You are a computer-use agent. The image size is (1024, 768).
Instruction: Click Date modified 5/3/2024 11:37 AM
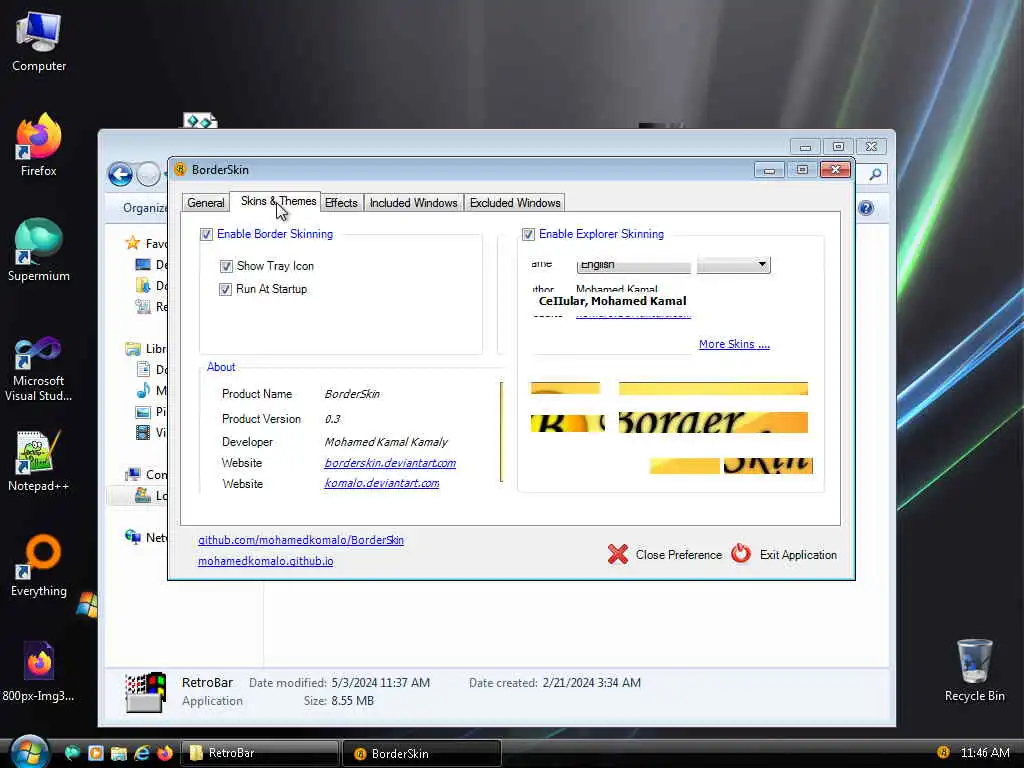pyautogui.click(x=339, y=682)
